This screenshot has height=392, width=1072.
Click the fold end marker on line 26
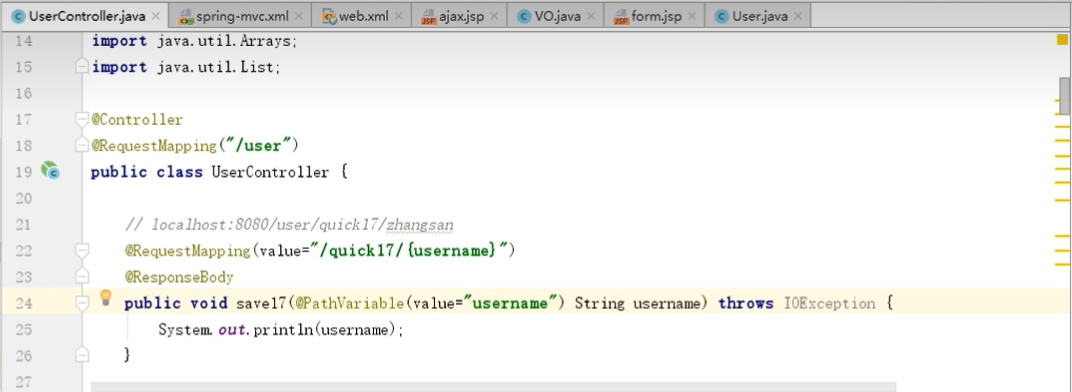(82, 354)
